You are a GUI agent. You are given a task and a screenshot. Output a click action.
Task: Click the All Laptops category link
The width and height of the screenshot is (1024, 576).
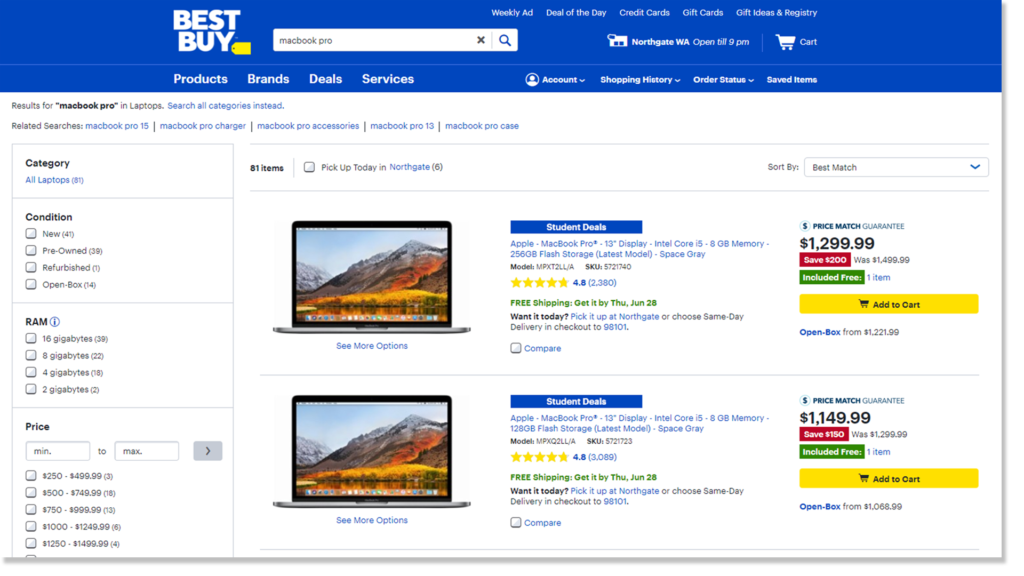coord(54,180)
